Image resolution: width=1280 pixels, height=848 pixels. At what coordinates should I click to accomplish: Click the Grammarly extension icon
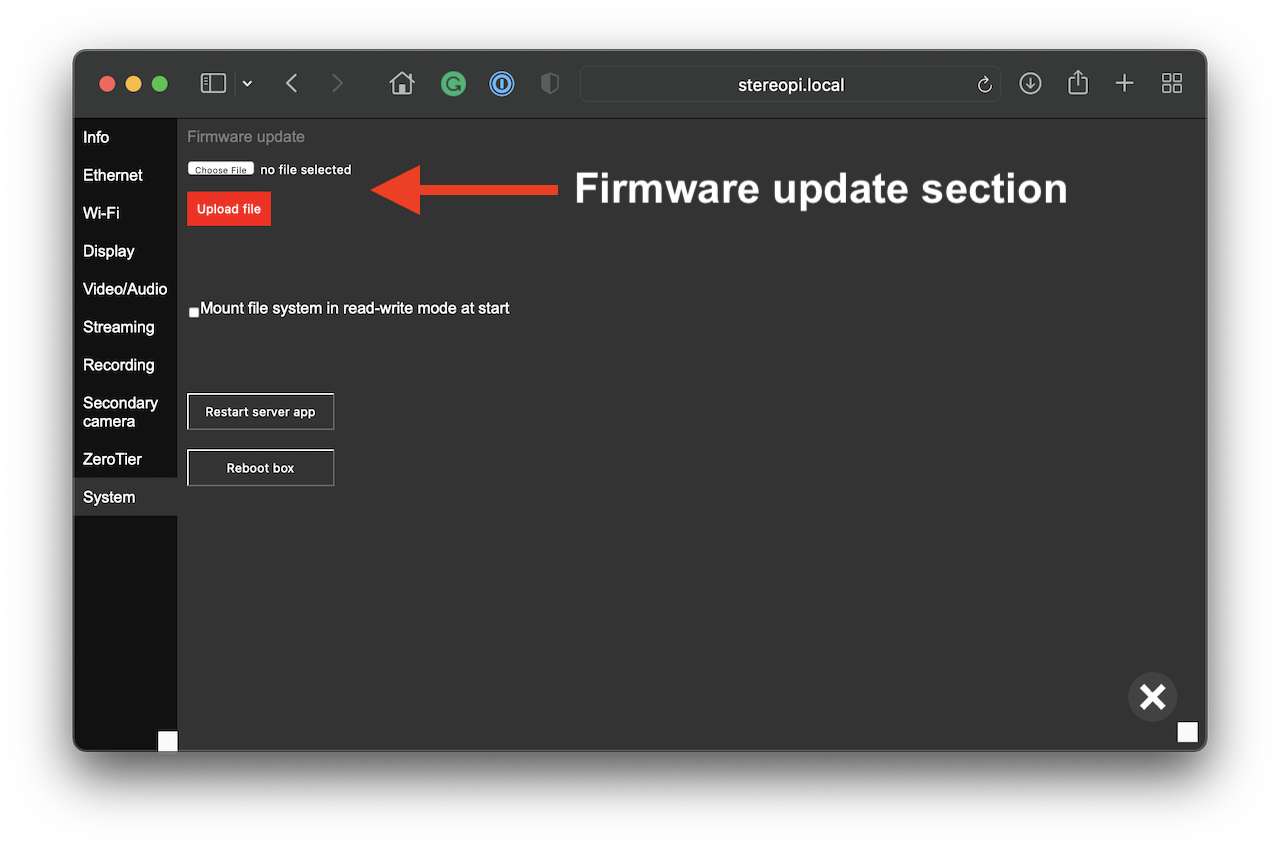[453, 84]
